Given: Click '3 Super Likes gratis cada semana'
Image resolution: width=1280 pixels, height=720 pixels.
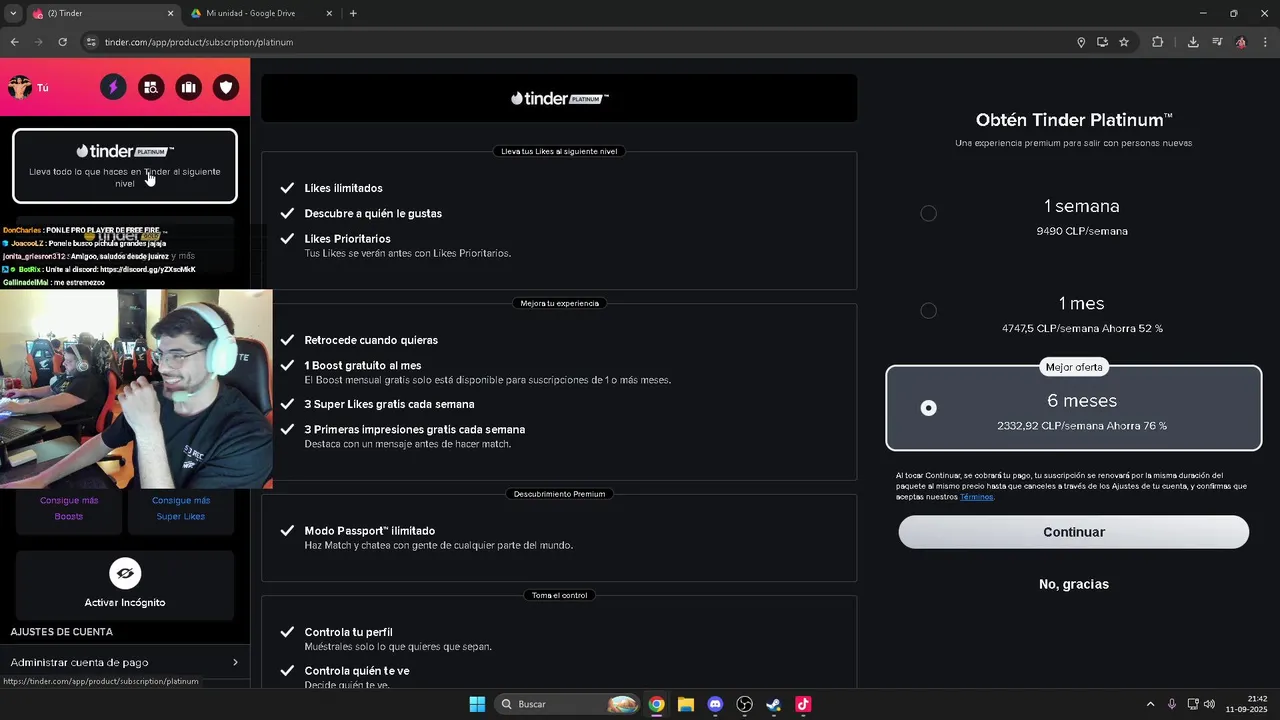Looking at the screenshot, I should tap(389, 404).
